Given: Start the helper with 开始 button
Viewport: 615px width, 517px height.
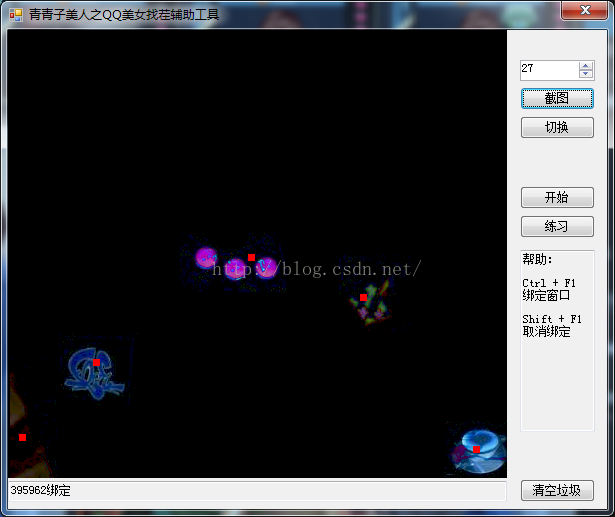Looking at the screenshot, I should coord(557,197).
